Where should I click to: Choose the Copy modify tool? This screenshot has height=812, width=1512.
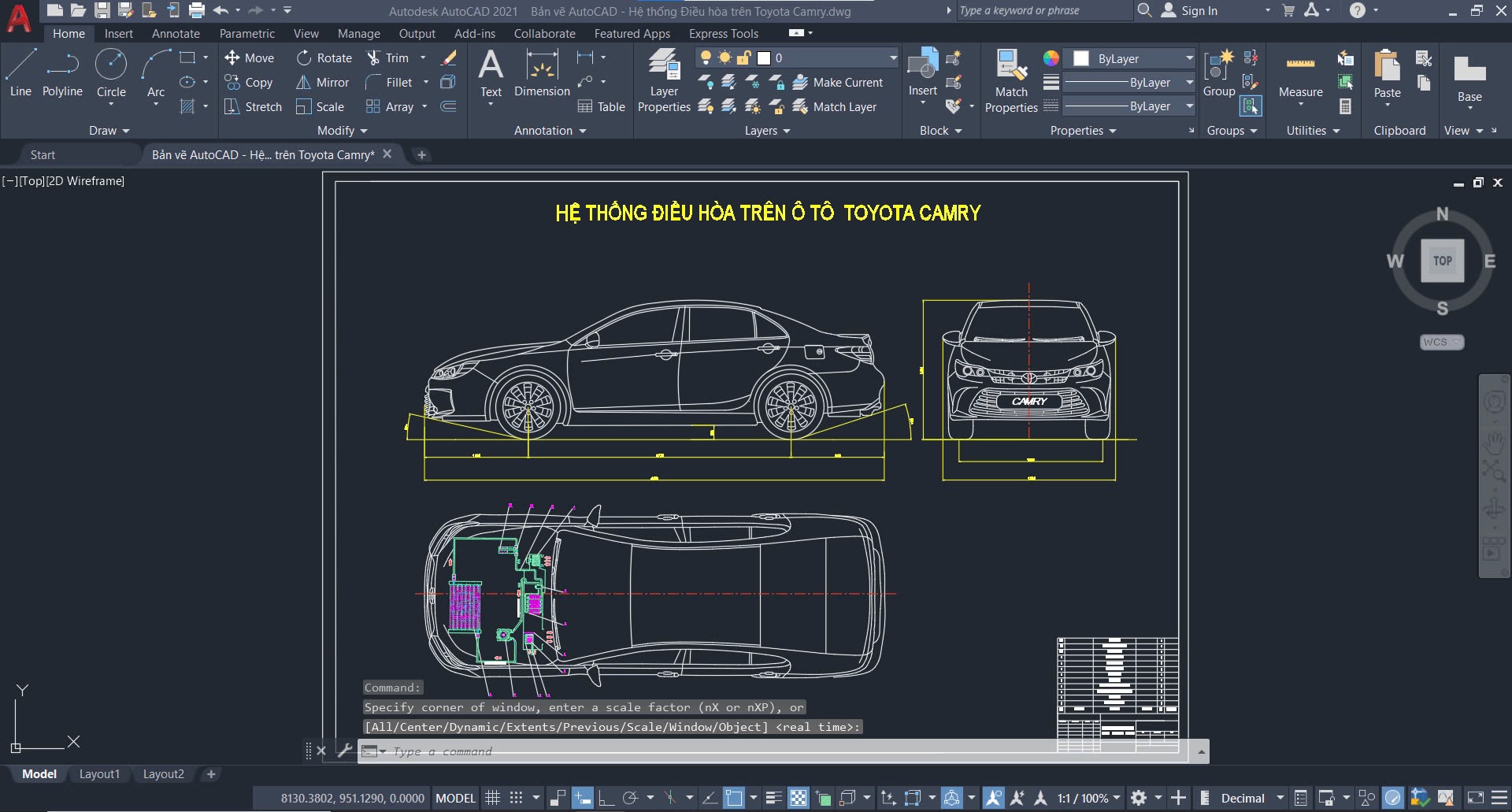pyautogui.click(x=249, y=82)
